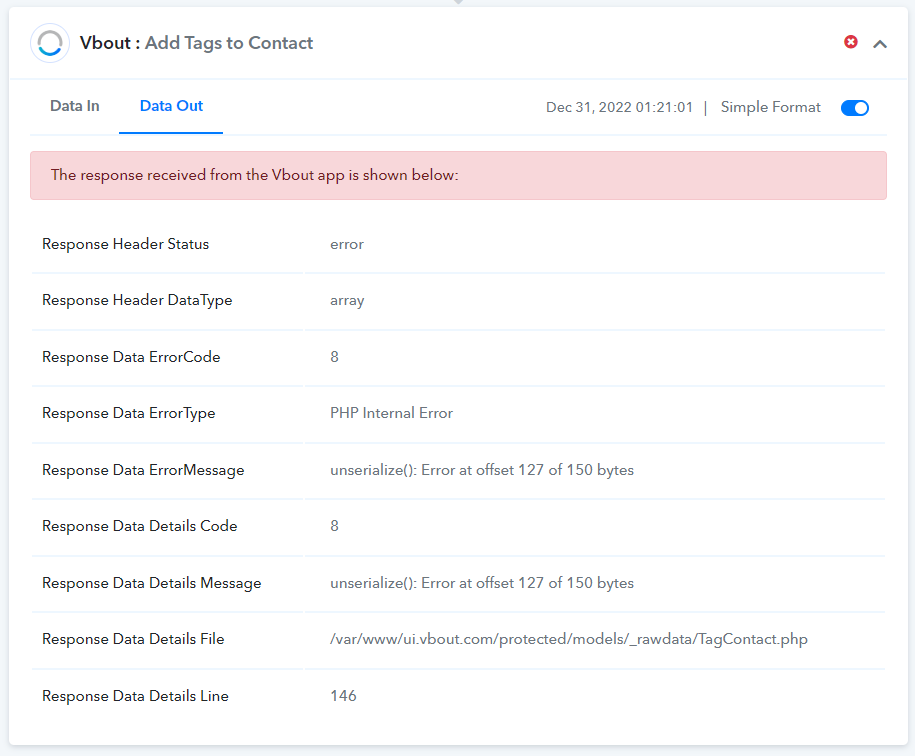Viewport: 915px width, 756px height.
Task: Click the Response Data Details File label
Action: pyautogui.click(x=133, y=639)
